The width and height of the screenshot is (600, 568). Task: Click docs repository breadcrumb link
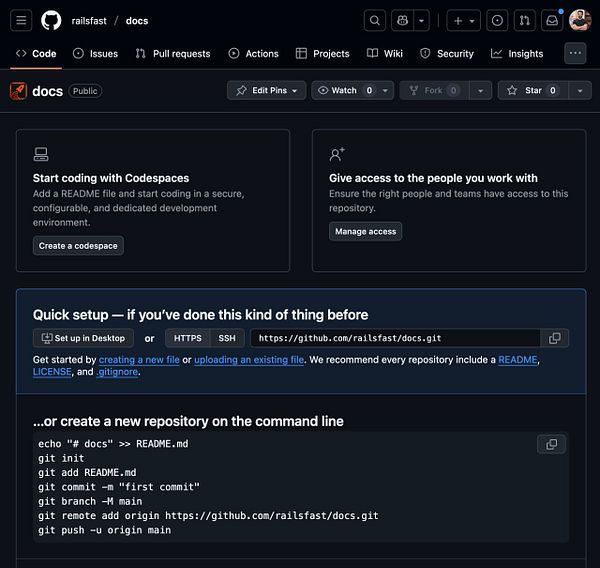(137, 21)
